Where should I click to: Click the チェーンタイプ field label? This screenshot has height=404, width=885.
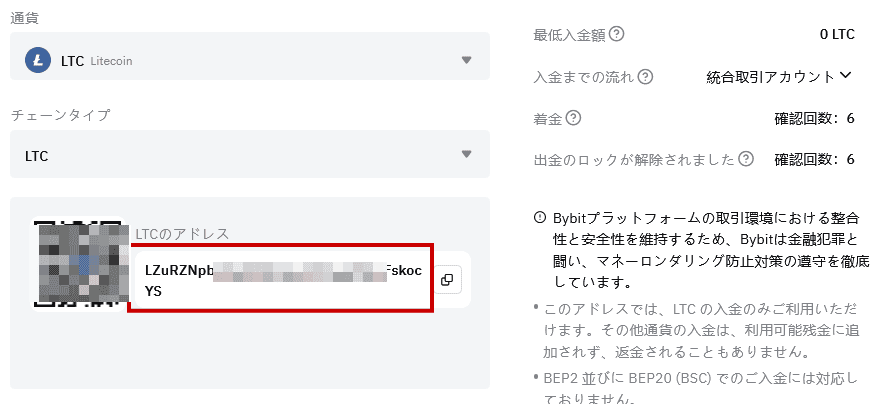pyautogui.click(x=60, y=115)
